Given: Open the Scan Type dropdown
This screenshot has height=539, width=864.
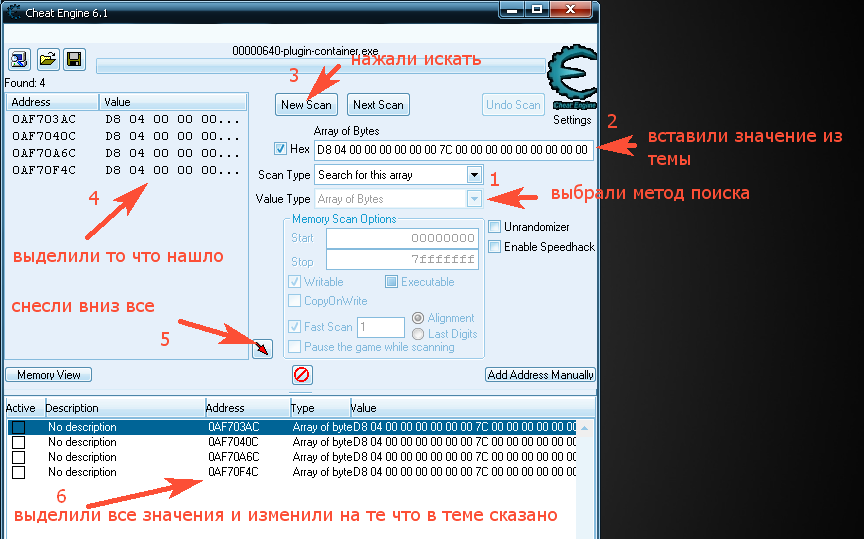Looking at the screenshot, I should coord(474,175).
